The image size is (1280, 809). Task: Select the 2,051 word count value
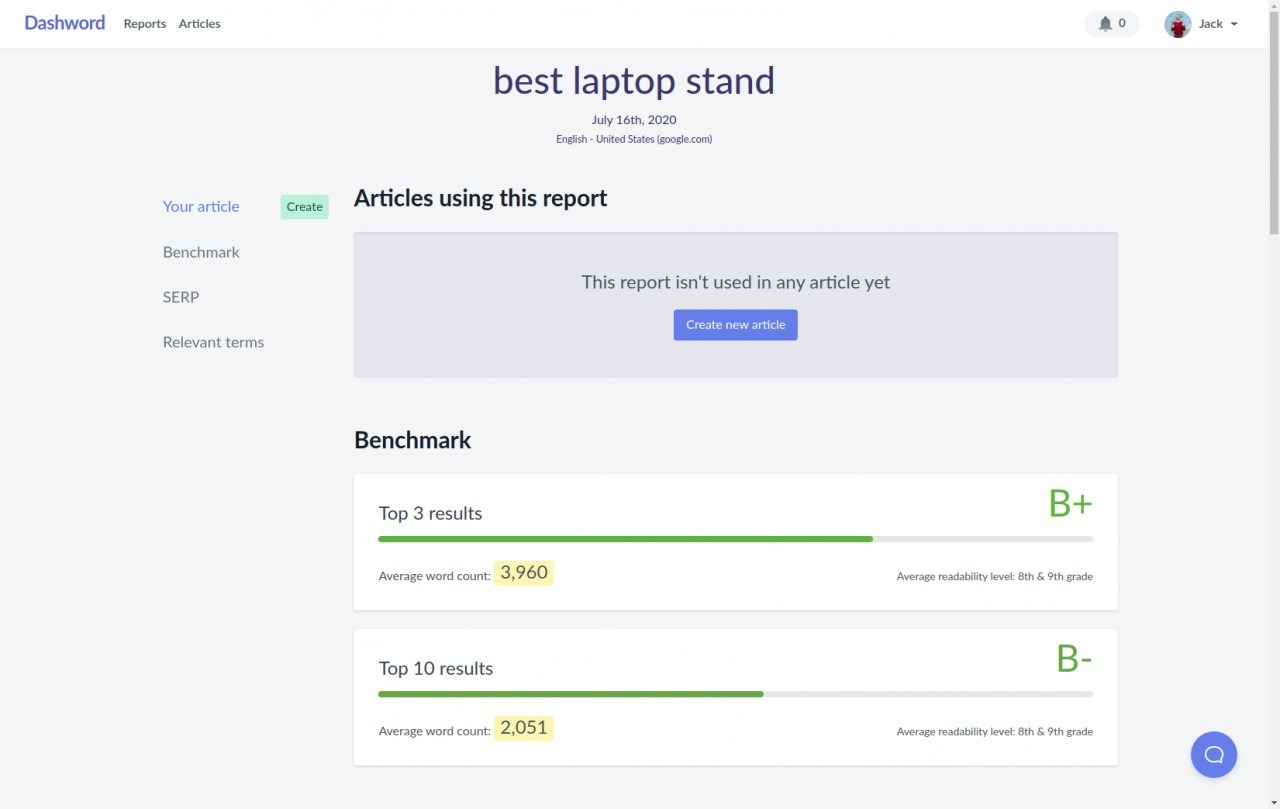pyautogui.click(x=524, y=728)
